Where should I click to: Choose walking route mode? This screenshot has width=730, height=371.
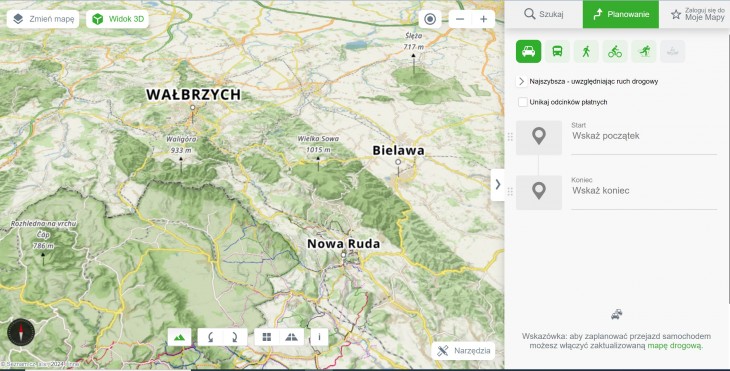pos(586,51)
